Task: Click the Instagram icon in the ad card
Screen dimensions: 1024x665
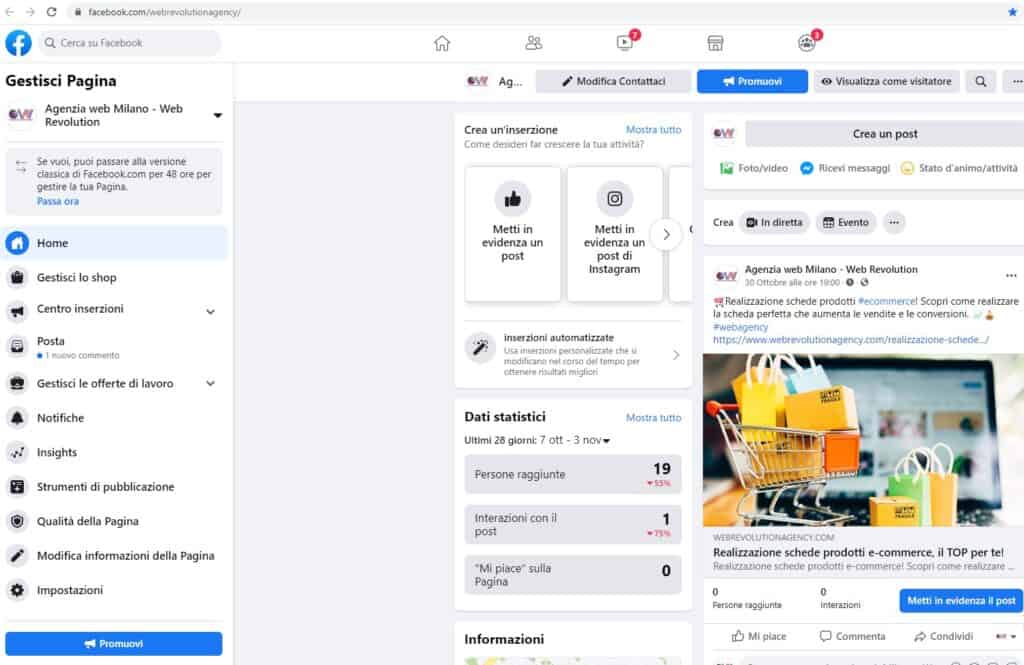Action: click(x=615, y=199)
